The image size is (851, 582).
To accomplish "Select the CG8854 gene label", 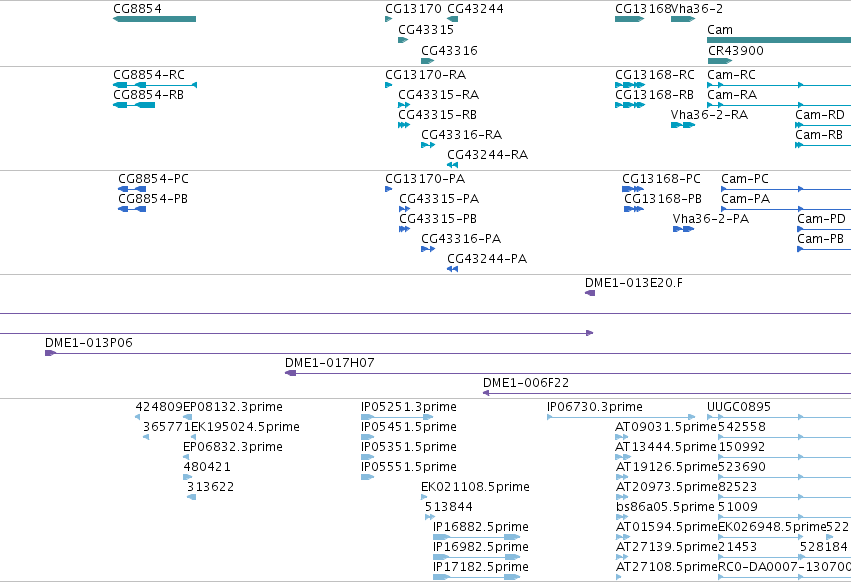I will pyautogui.click(x=137, y=9).
